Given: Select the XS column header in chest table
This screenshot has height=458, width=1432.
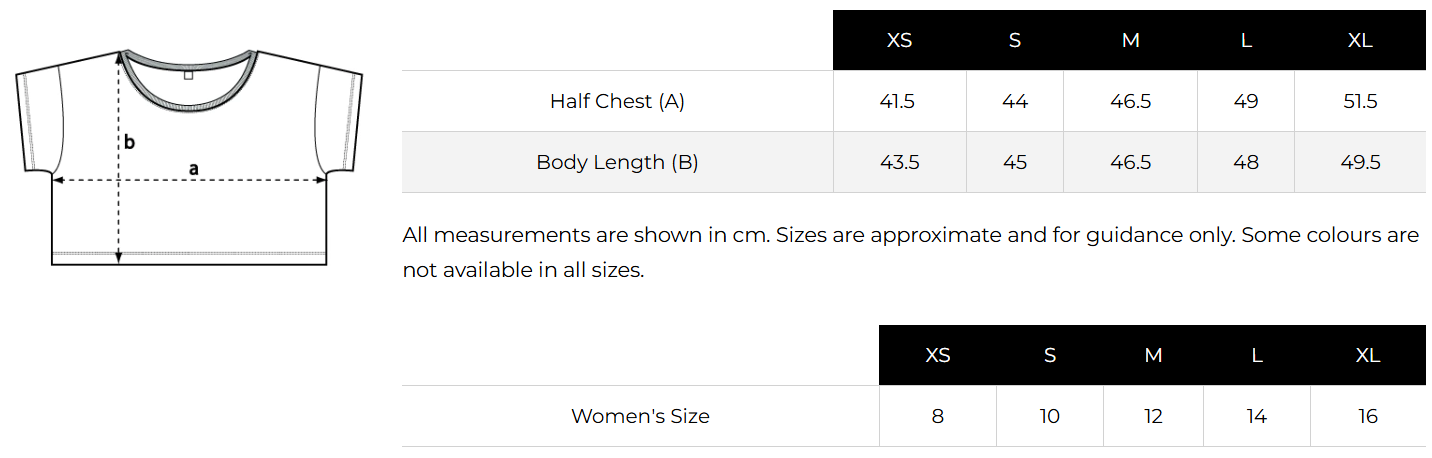Looking at the screenshot, I should pyautogui.click(x=899, y=41).
